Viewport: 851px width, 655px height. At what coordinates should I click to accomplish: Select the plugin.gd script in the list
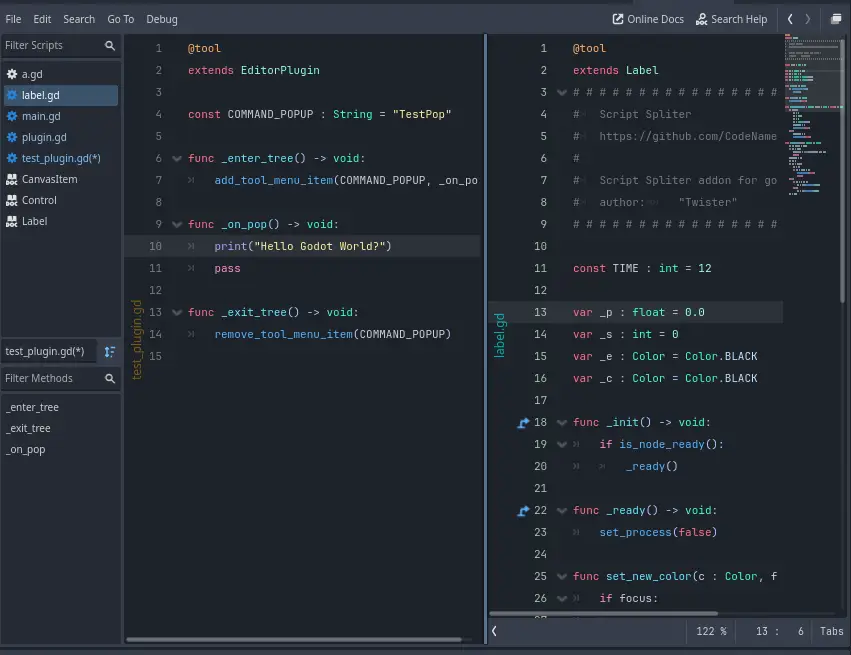pos(44,138)
